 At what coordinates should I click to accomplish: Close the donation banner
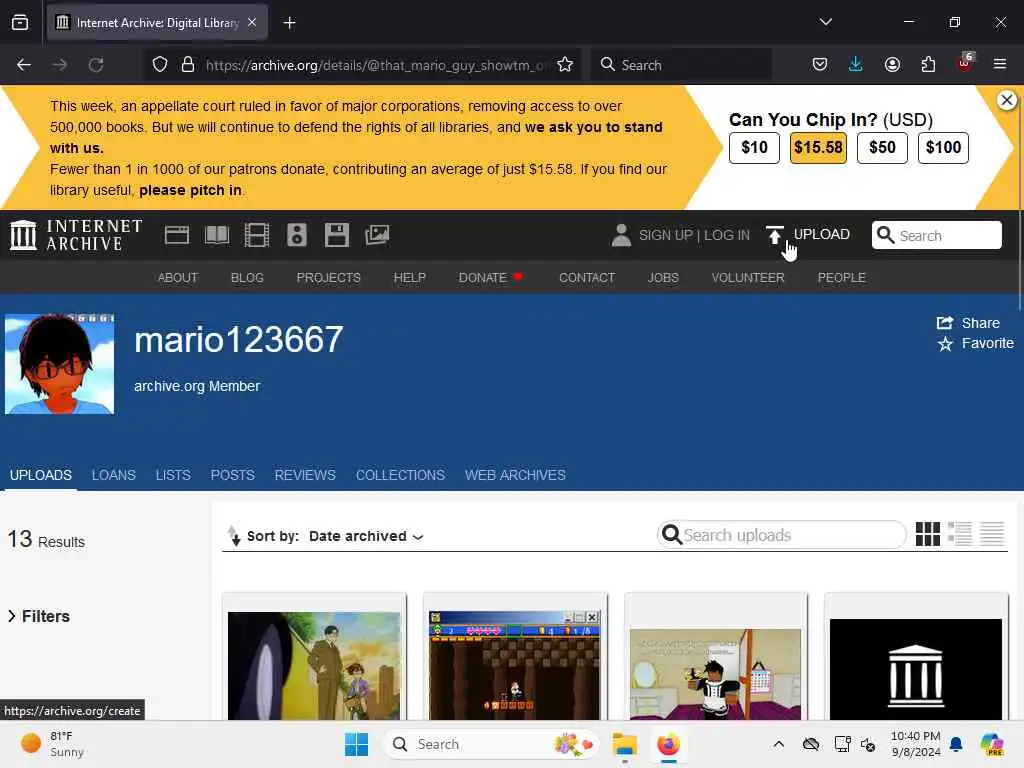[x=1006, y=100]
